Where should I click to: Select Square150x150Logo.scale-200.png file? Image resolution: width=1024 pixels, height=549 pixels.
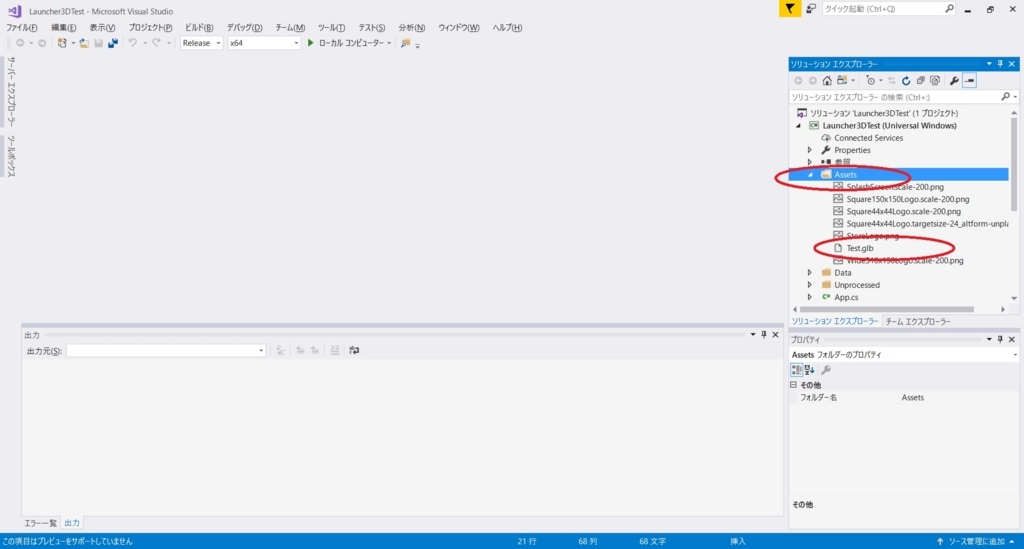908,199
